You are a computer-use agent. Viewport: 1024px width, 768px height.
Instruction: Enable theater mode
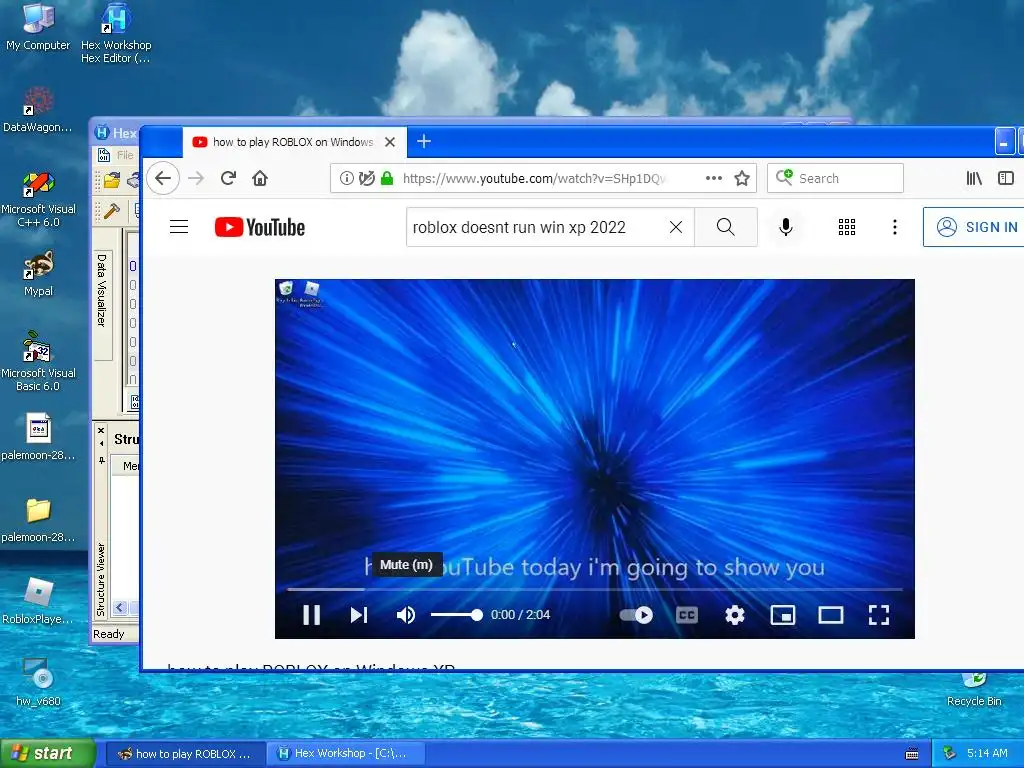(x=831, y=615)
